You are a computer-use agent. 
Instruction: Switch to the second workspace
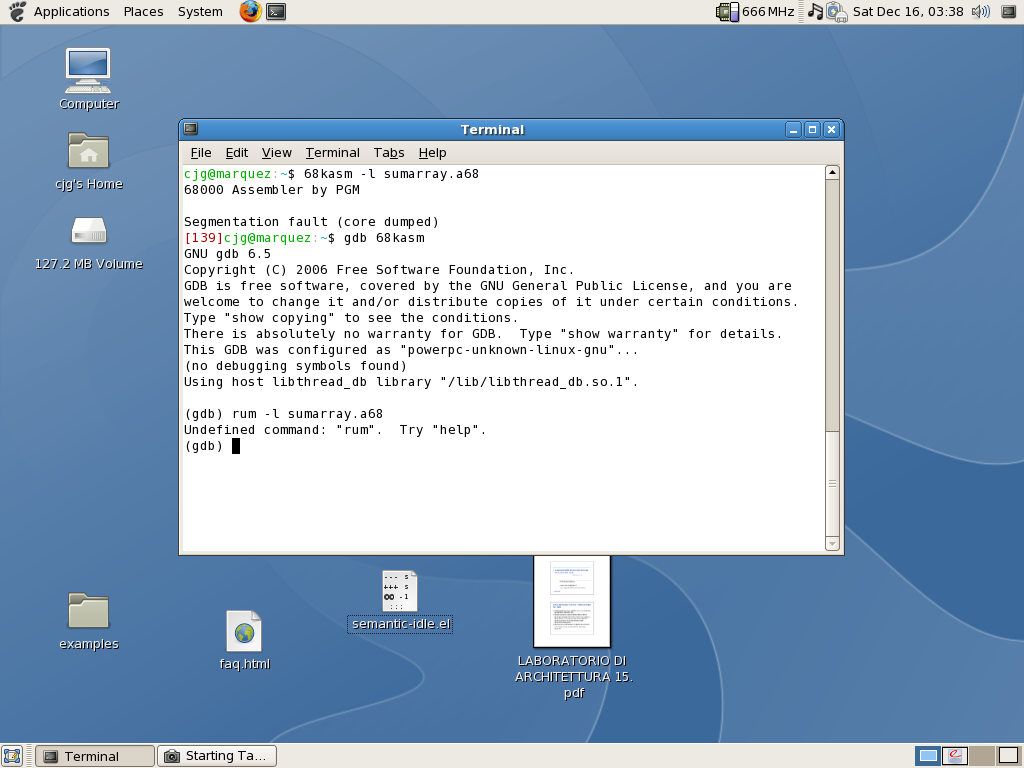coord(955,756)
